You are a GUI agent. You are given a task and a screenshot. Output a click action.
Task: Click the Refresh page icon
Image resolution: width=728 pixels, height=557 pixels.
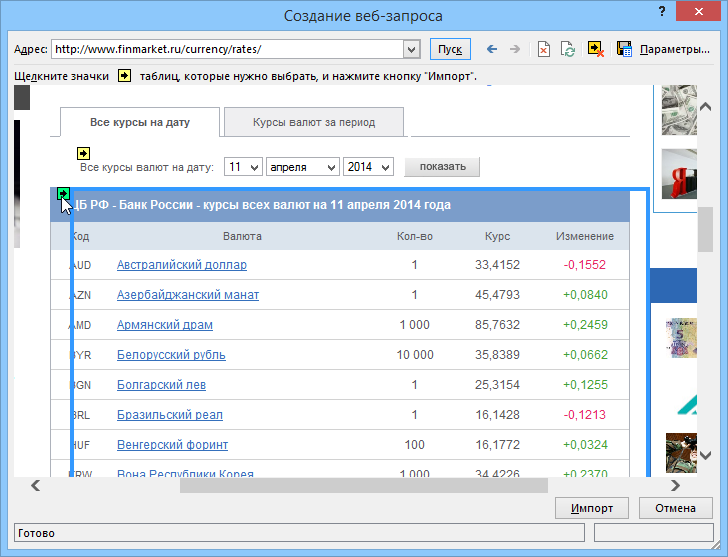[x=568, y=49]
